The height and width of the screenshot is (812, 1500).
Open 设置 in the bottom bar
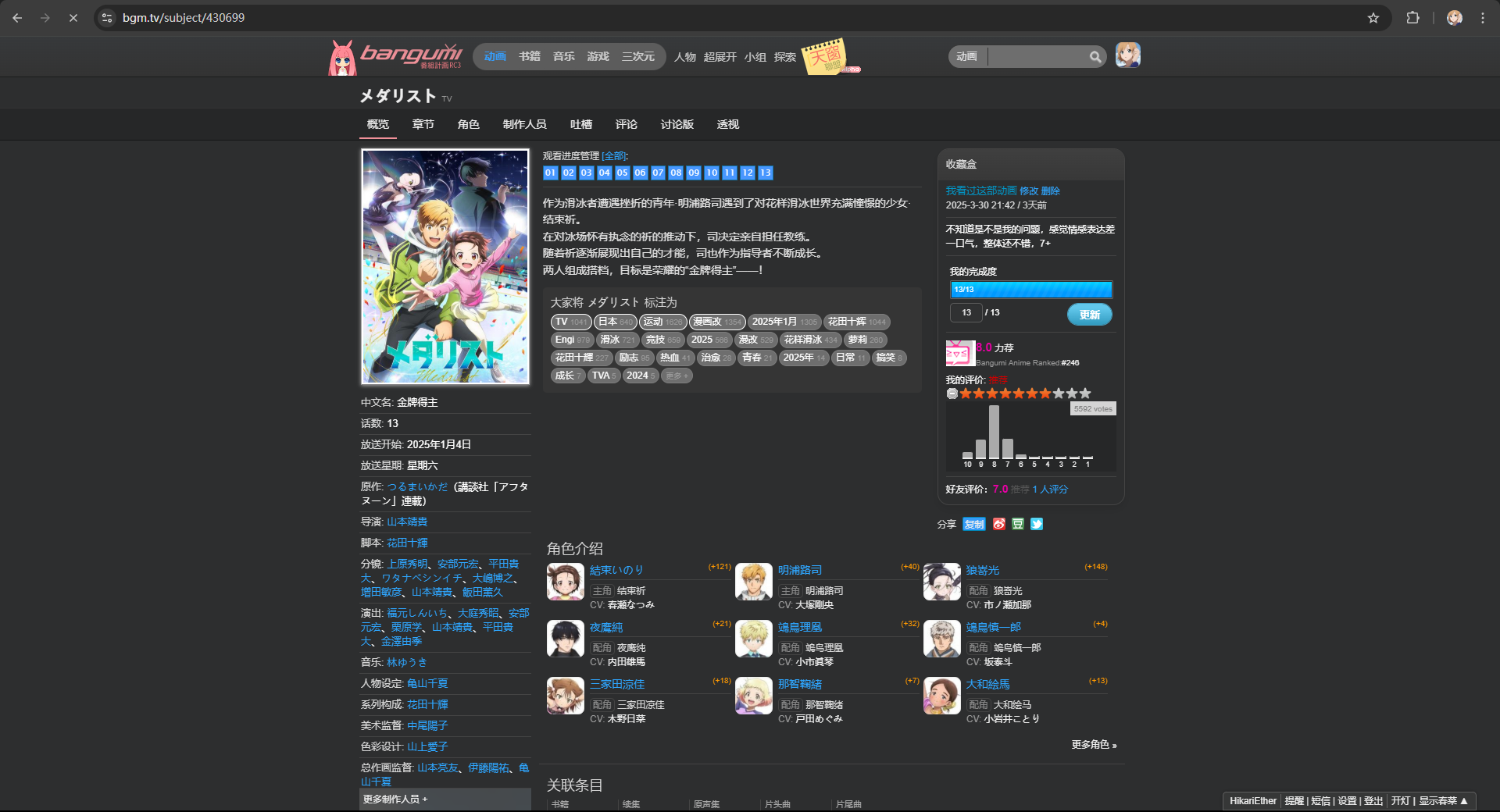pos(1347,800)
